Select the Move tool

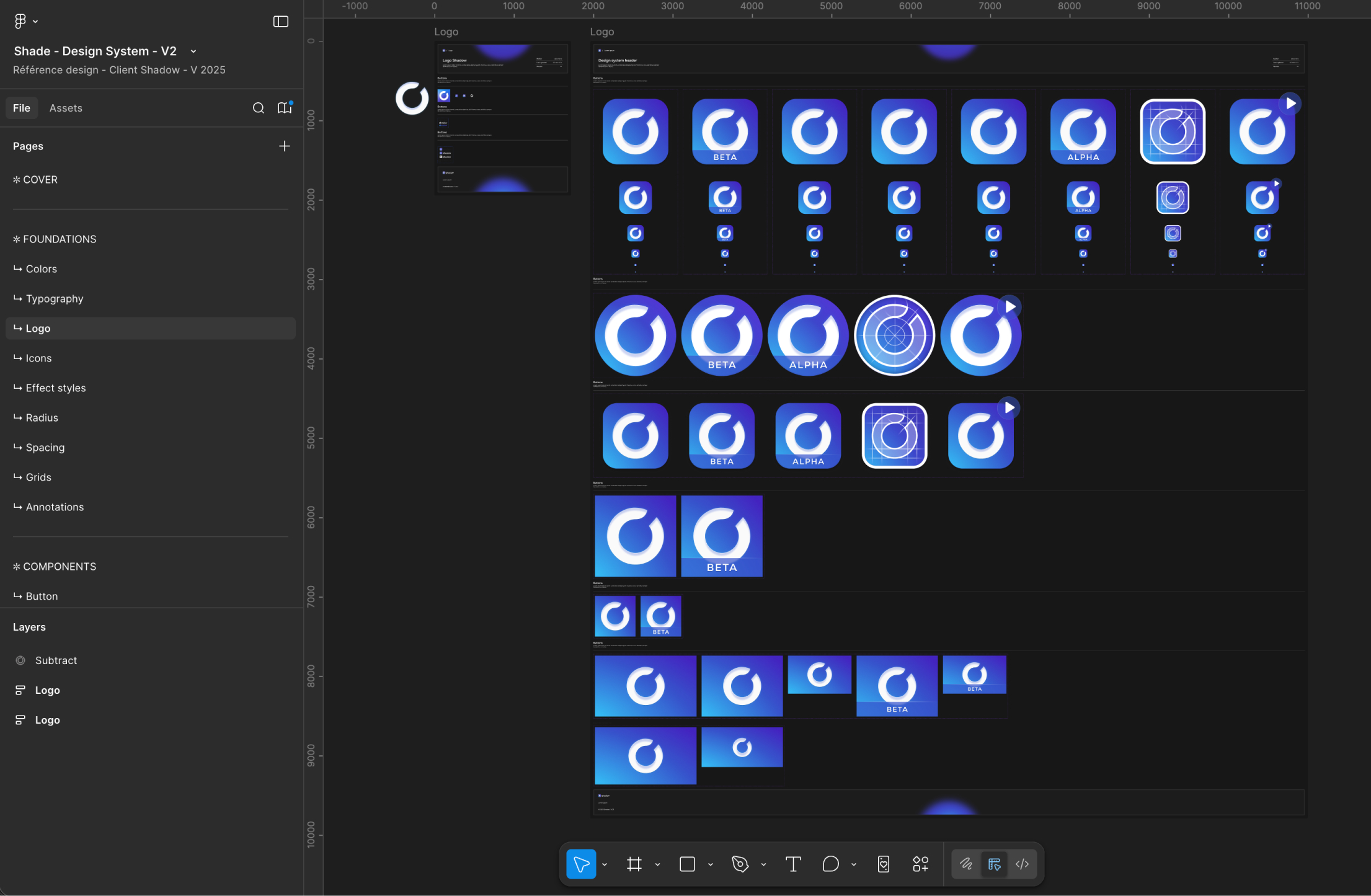(581, 864)
